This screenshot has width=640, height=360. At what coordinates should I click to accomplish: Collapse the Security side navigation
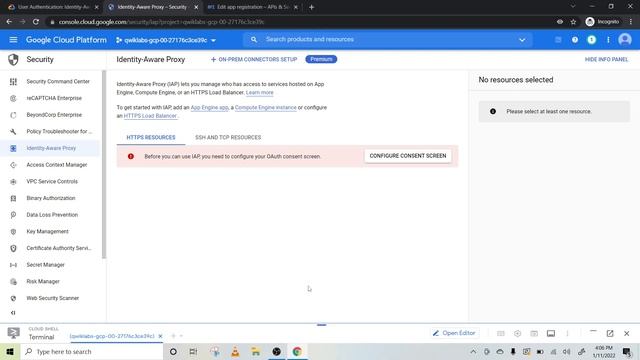pos(13,313)
